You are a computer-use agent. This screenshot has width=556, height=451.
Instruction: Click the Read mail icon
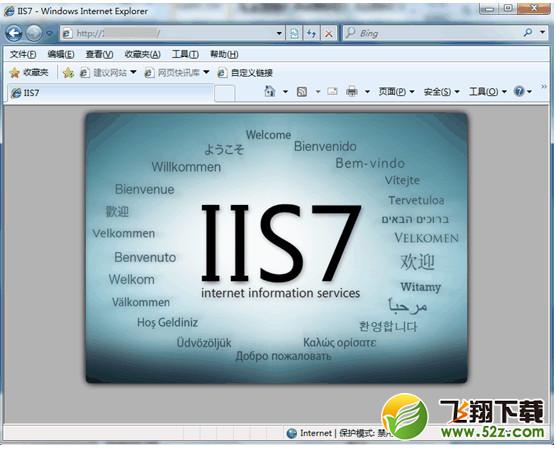click(x=332, y=91)
